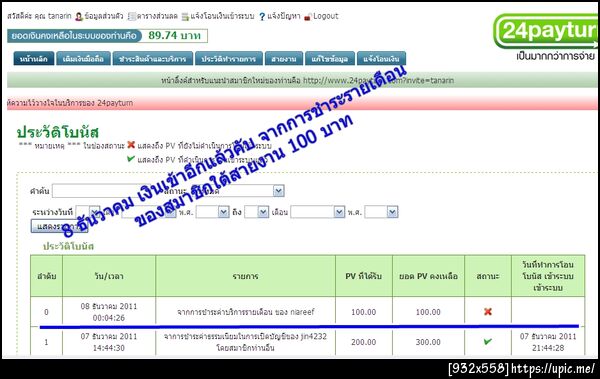Image resolution: width=600 pixels, height=379 pixels.
Task: Click the สถานะ table column header
Action: 488,276
